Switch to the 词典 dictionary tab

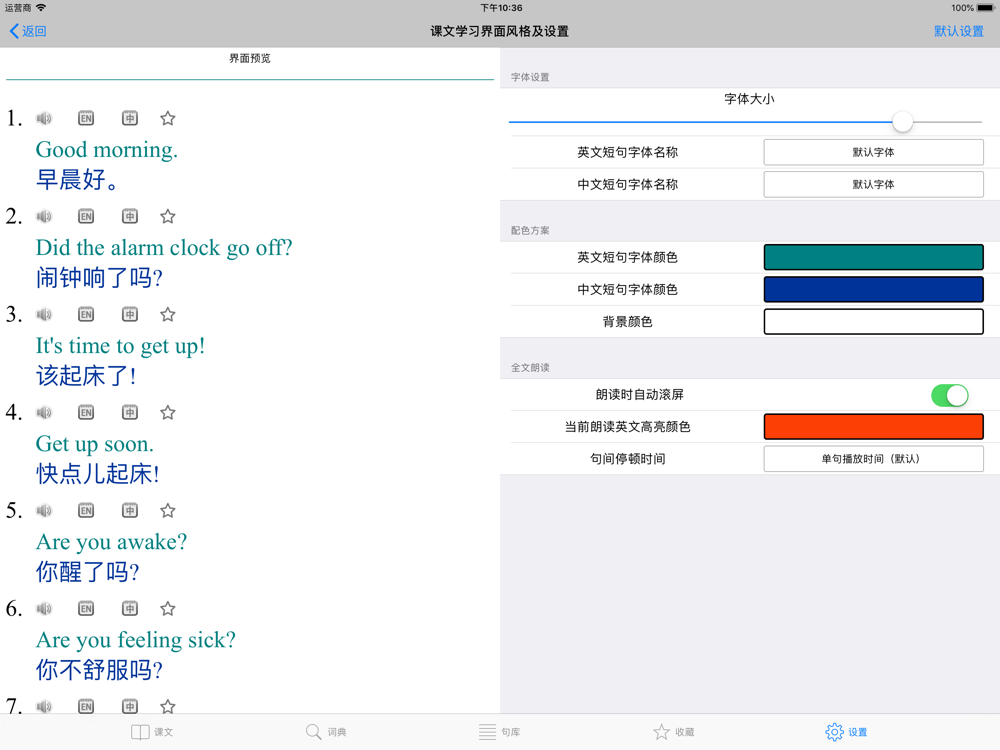click(326, 732)
